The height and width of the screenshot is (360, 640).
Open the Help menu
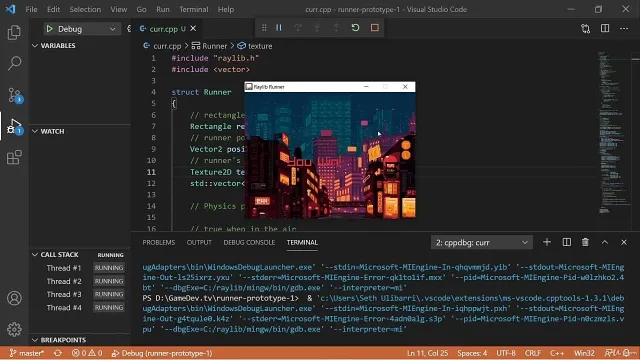click(226, 9)
